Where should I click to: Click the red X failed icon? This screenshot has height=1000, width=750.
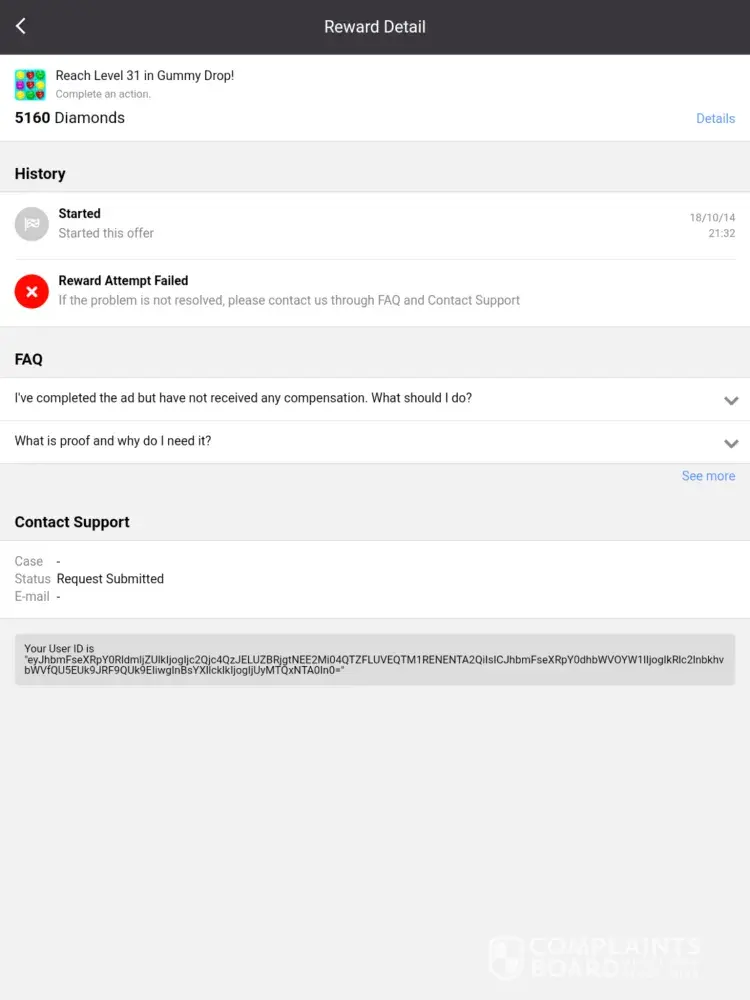(x=32, y=291)
